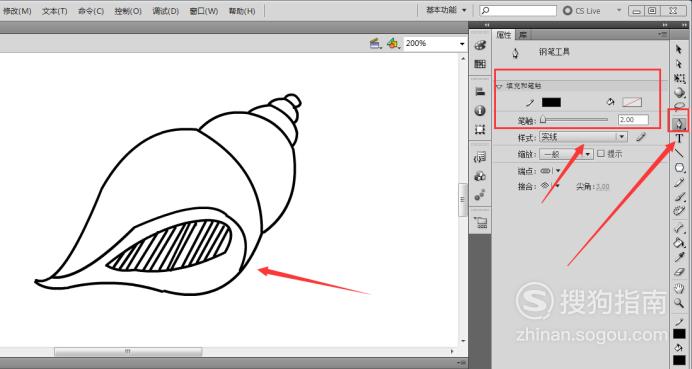Open the Project panel icon
The height and width of the screenshot is (369, 692).
tap(480, 222)
